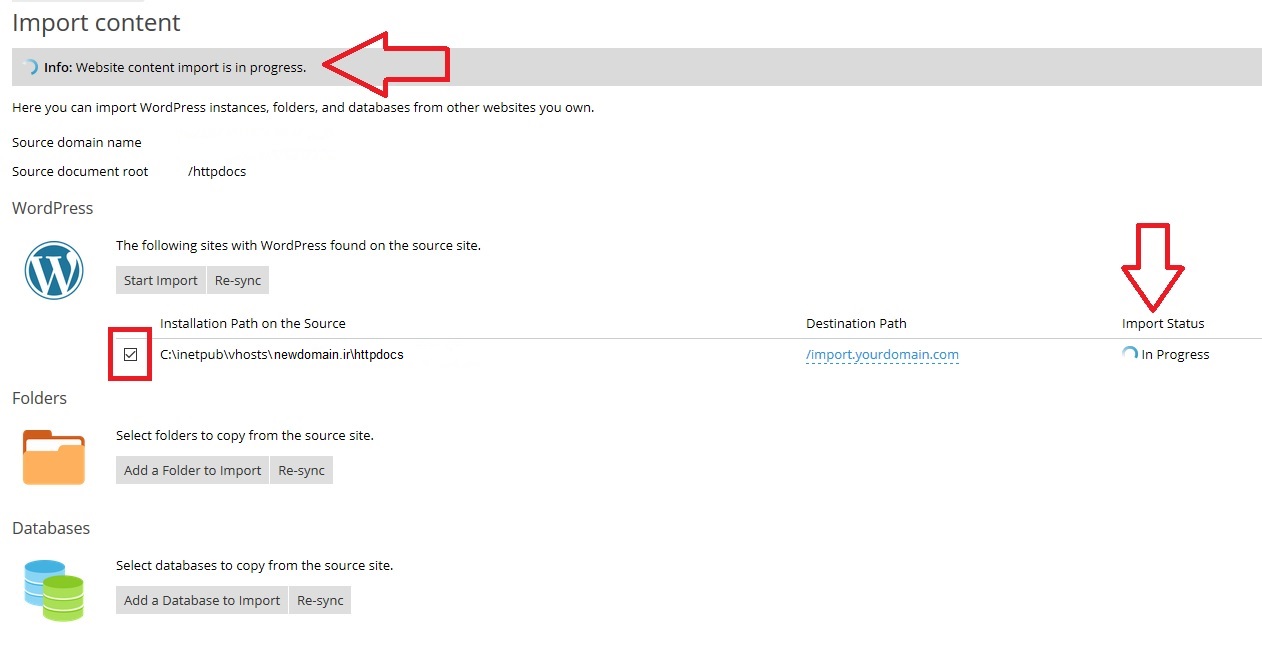1262x652 pixels.
Task: Click Add a Folder to Import
Action: 192,471
